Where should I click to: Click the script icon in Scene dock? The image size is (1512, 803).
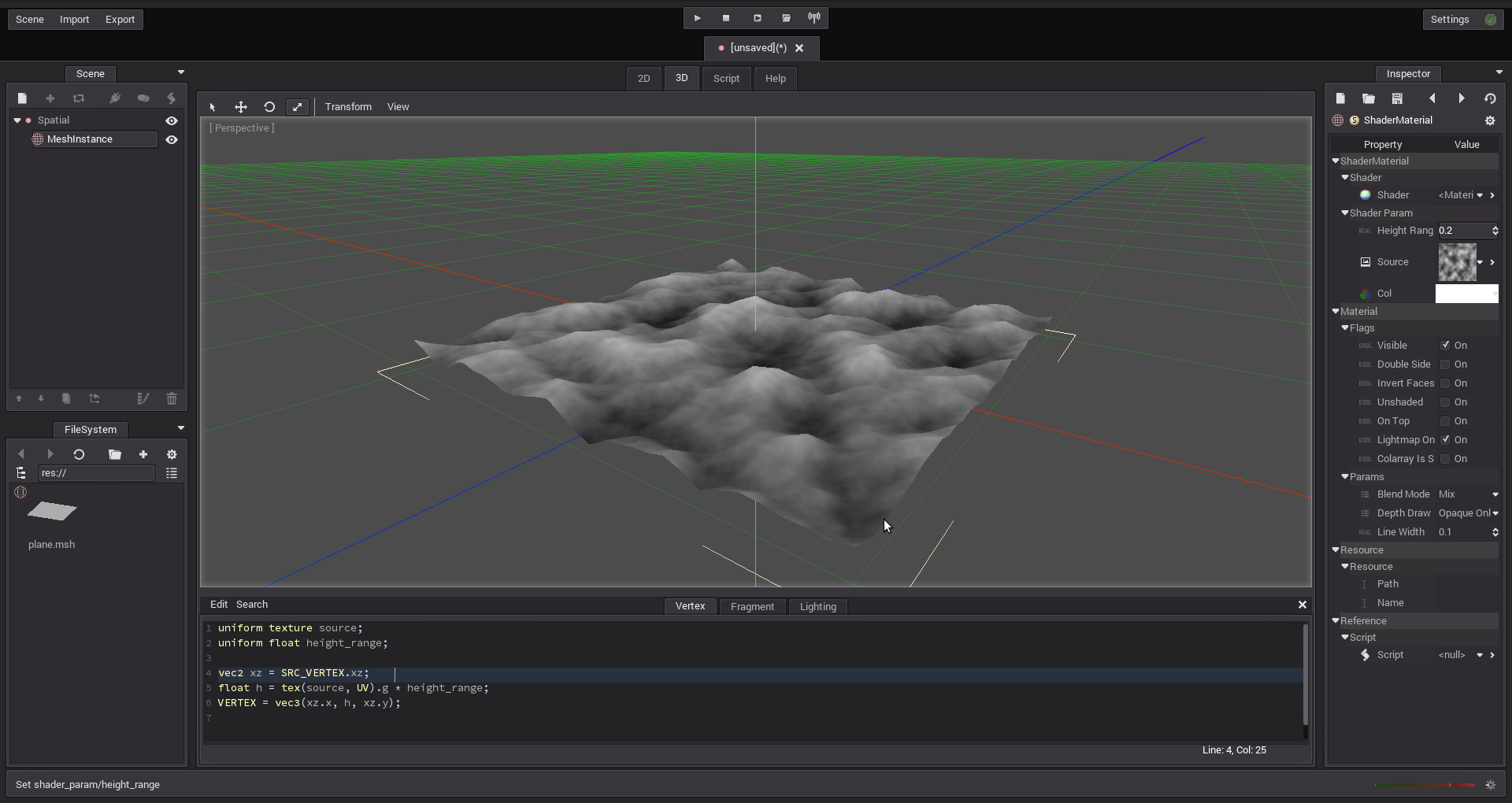coord(172,98)
